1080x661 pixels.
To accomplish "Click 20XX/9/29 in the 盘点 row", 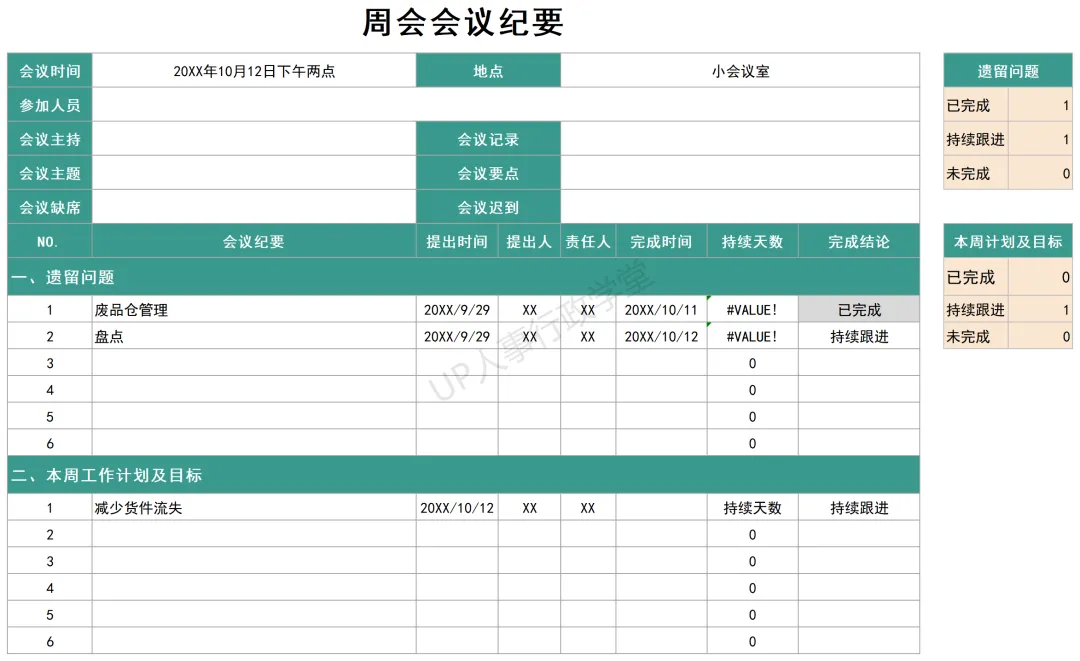I will tap(457, 336).
